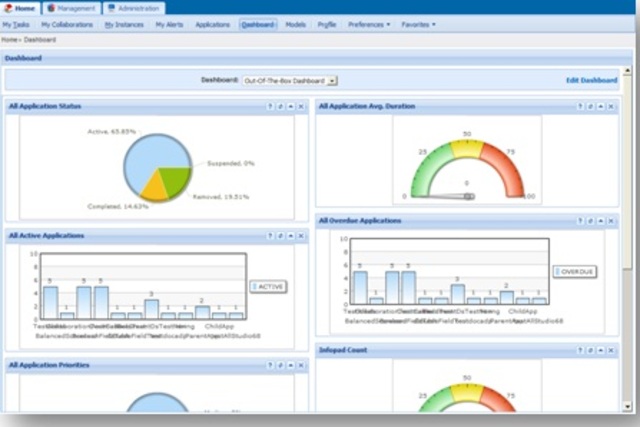Click the Edit Dashboard link
This screenshot has width=640, height=427.
[591, 80]
